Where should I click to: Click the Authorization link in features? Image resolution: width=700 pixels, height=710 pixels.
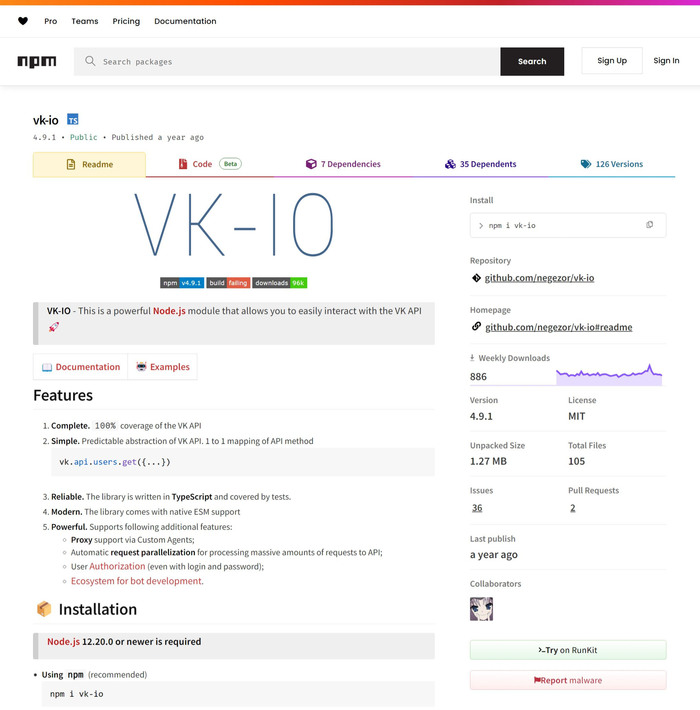(x=117, y=566)
